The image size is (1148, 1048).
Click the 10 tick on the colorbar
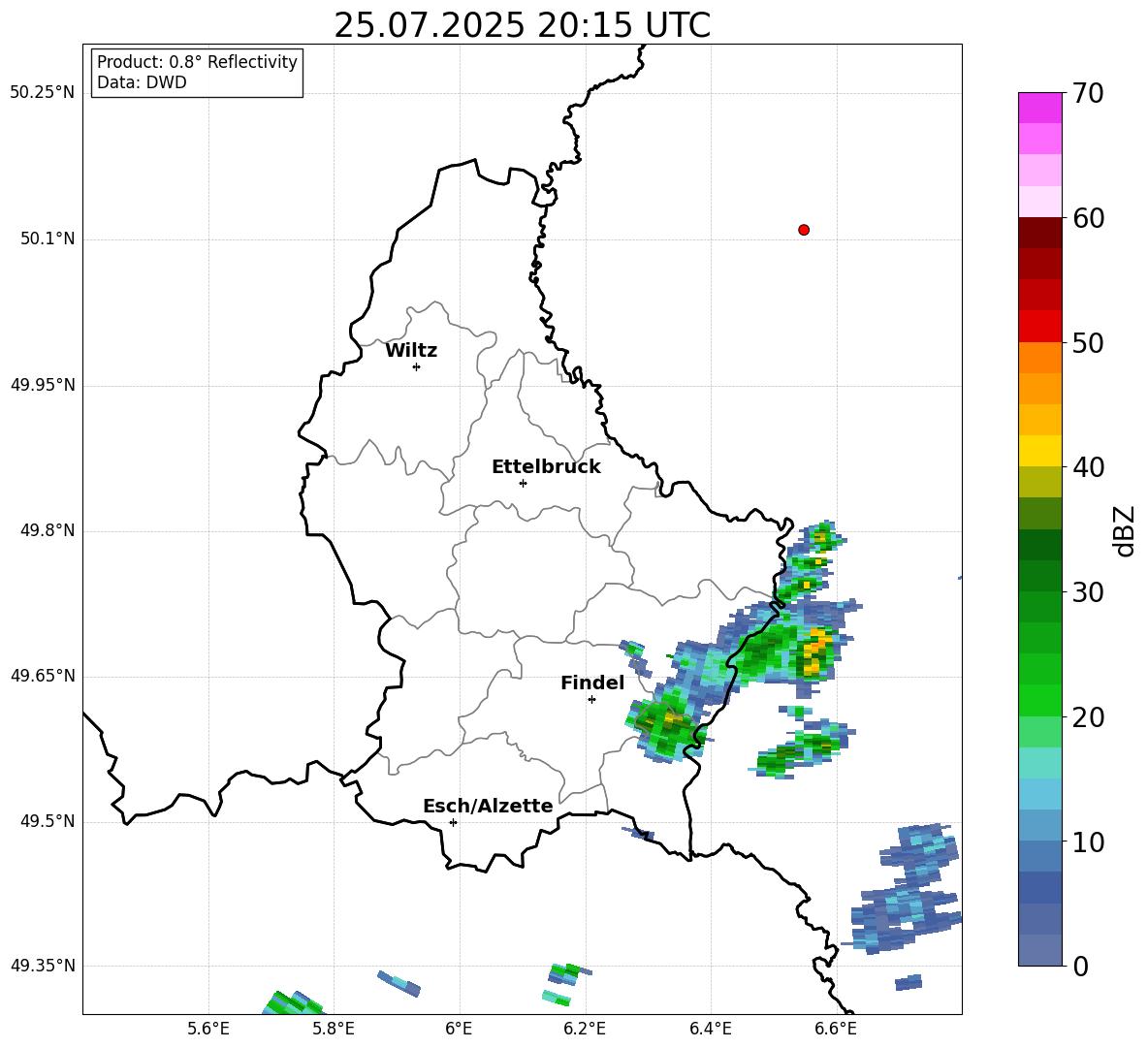tap(1087, 842)
